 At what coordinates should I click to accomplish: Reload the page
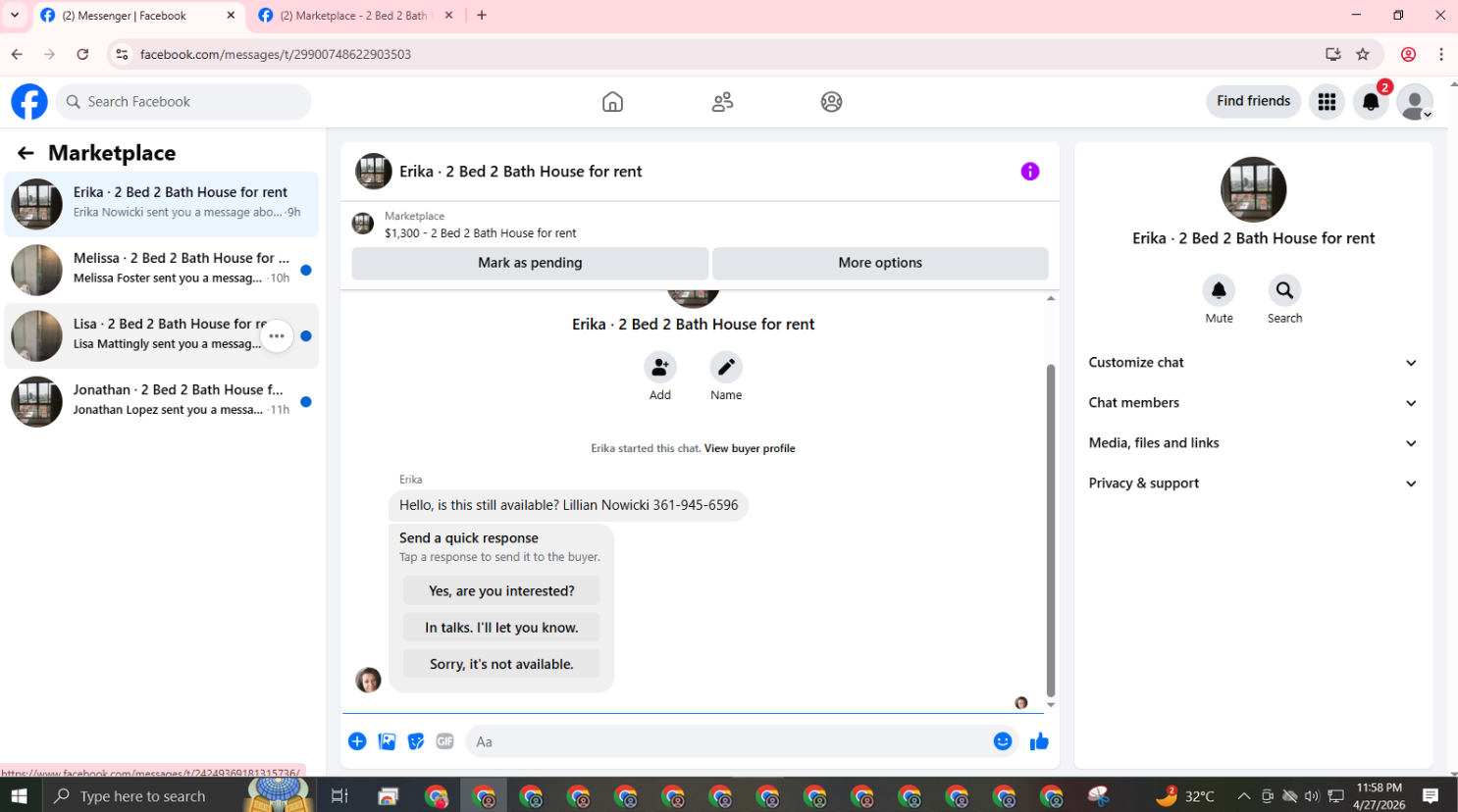tap(82, 54)
